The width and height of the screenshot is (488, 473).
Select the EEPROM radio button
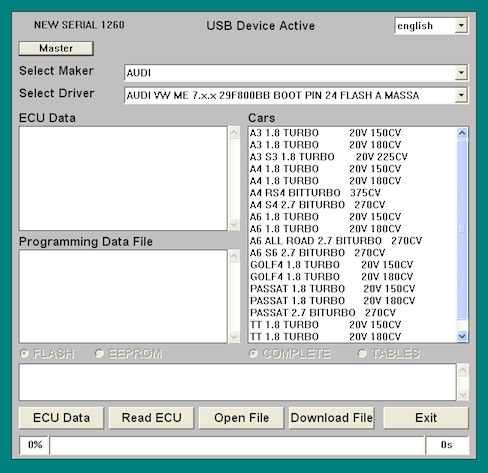point(99,353)
